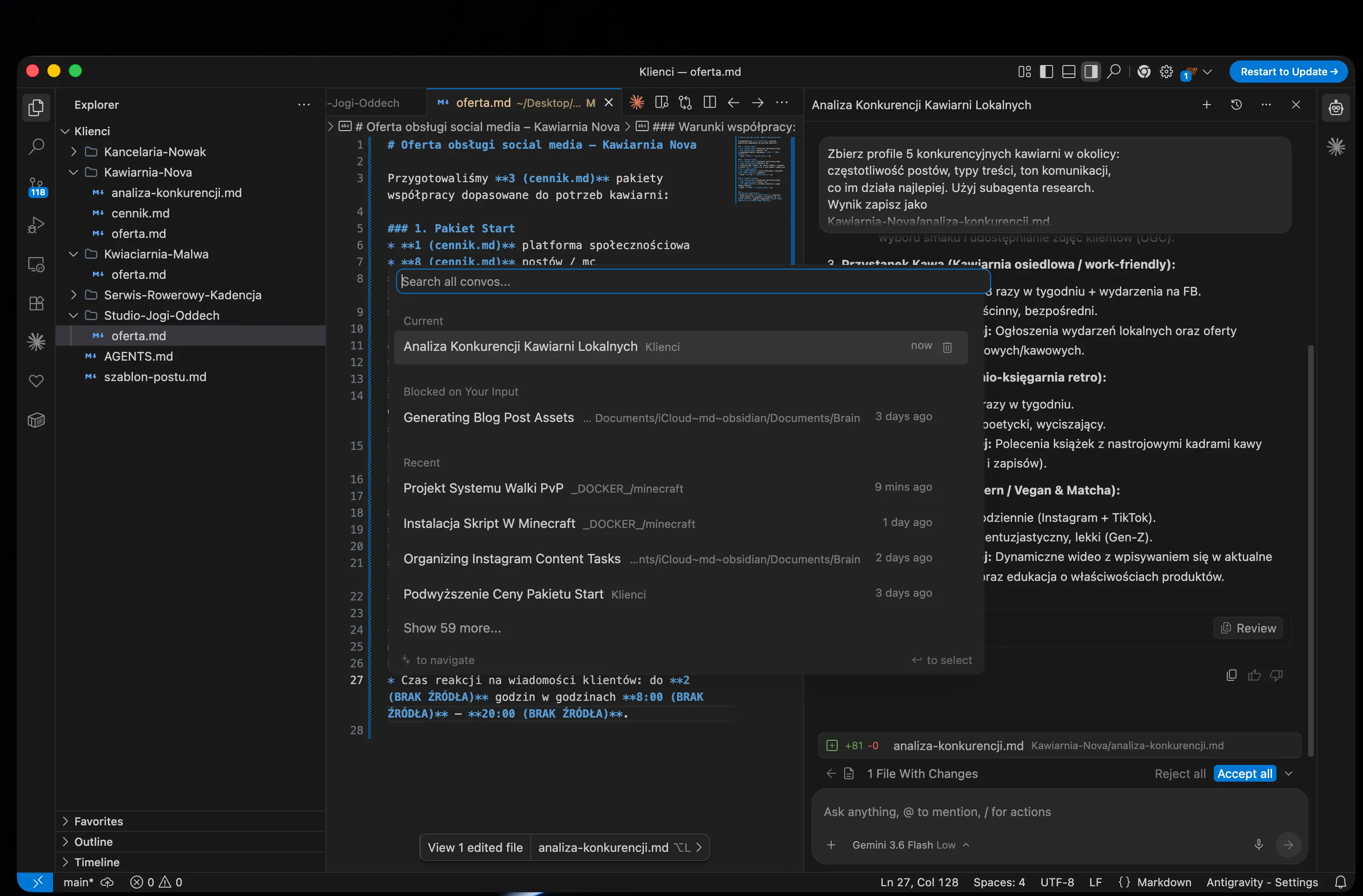Open the Claude asterisk view in the activity bar

[x=36, y=342]
